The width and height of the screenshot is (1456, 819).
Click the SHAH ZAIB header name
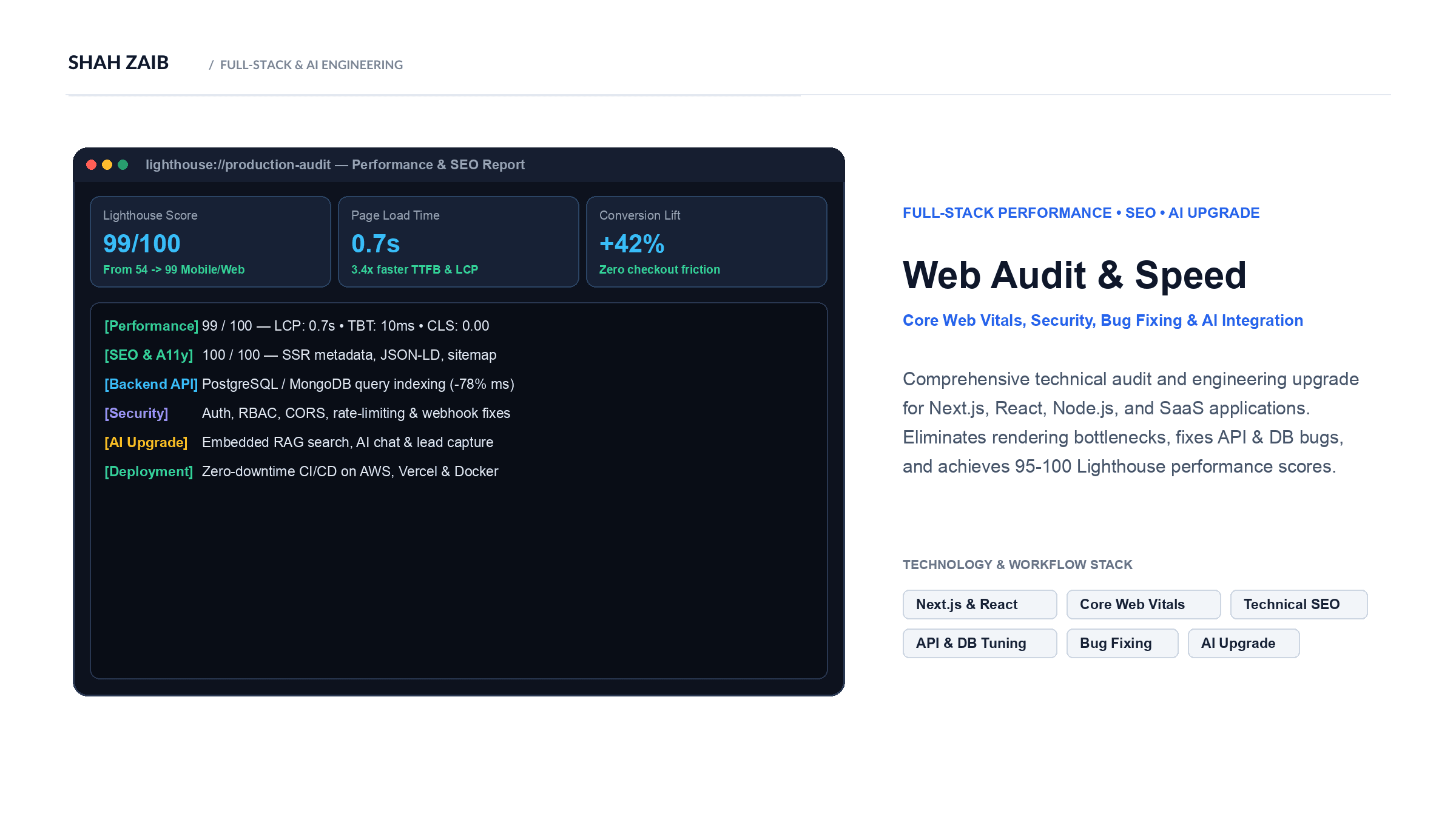118,62
